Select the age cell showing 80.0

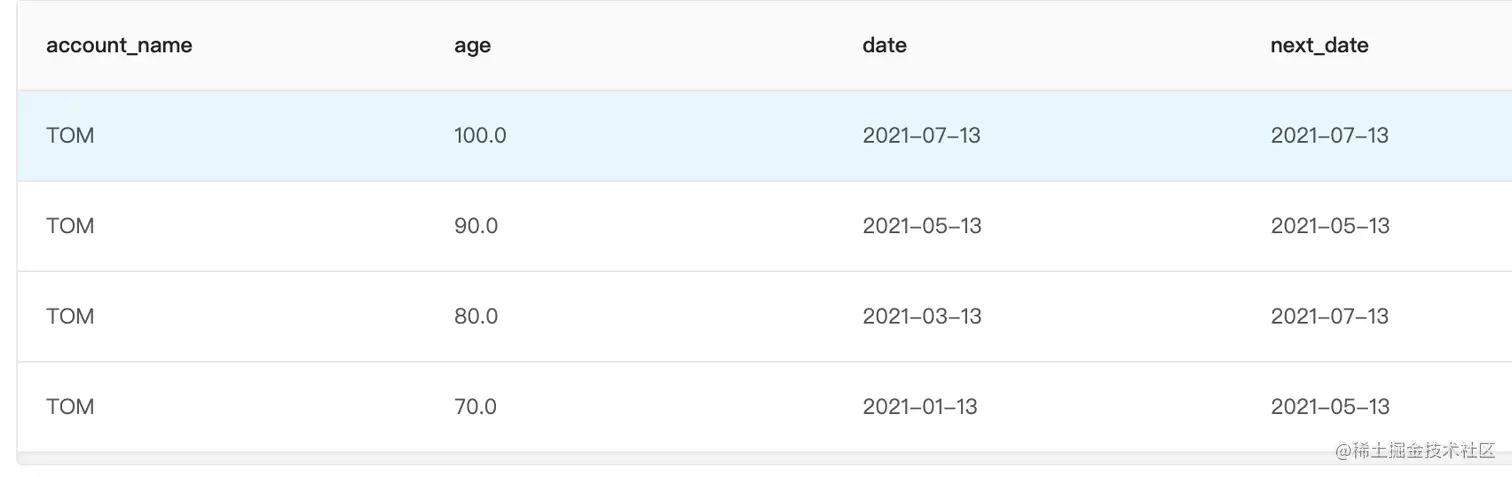pyautogui.click(x=476, y=316)
